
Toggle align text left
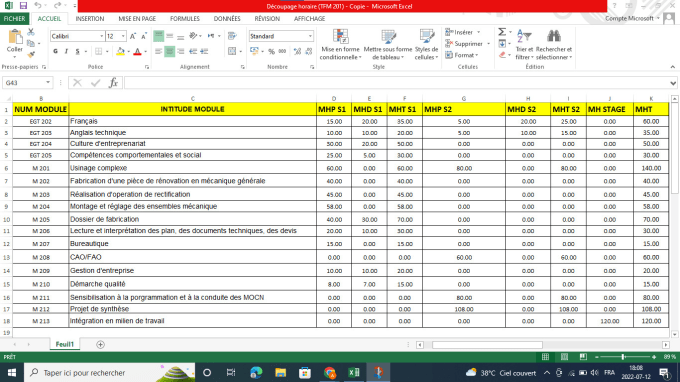pos(159,52)
